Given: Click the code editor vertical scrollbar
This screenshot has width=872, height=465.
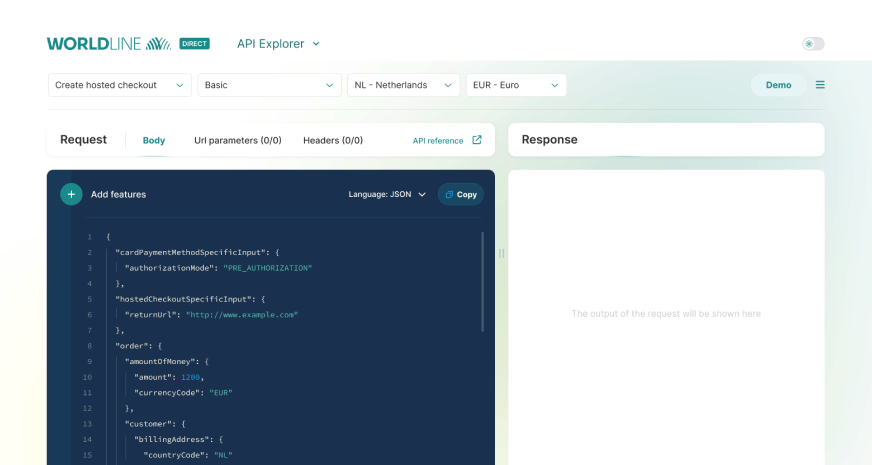Looking at the screenshot, I should pyautogui.click(x=483, y=282).
